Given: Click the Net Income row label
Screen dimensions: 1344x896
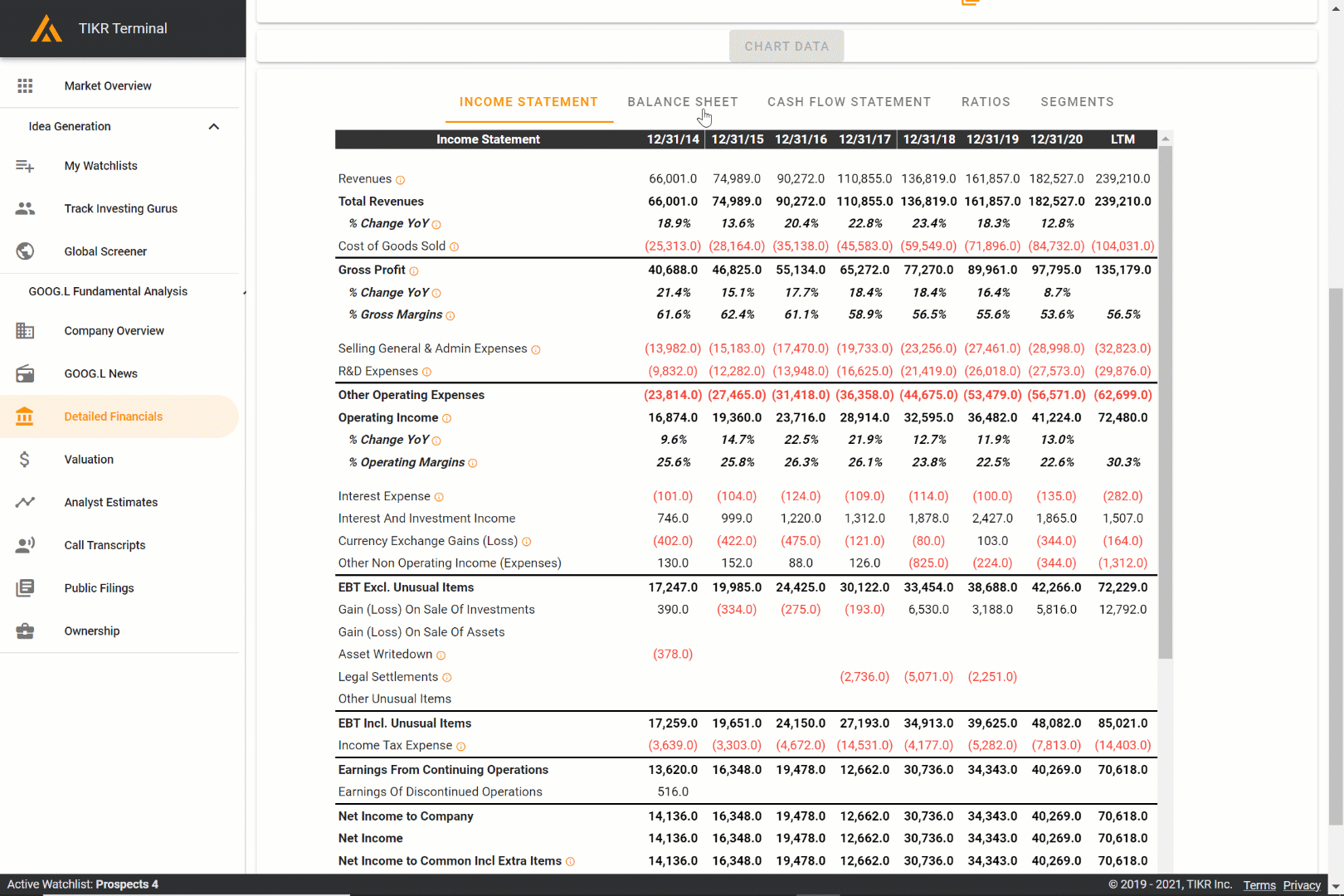Looking at the screenshot, I should pos(370,839).
